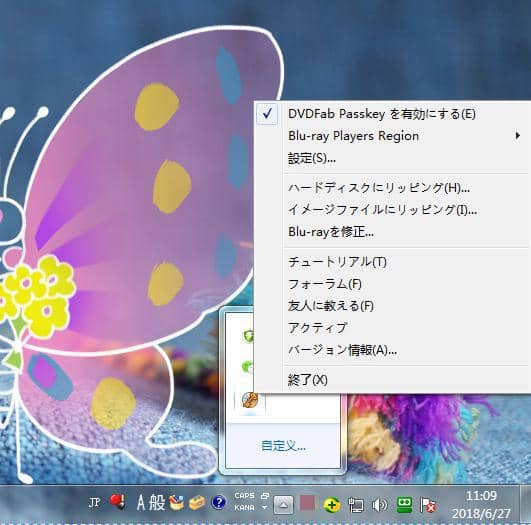Click the show hidden icons arrow
The height and width of the screenshot is (525, 531).
click(283, 505)
